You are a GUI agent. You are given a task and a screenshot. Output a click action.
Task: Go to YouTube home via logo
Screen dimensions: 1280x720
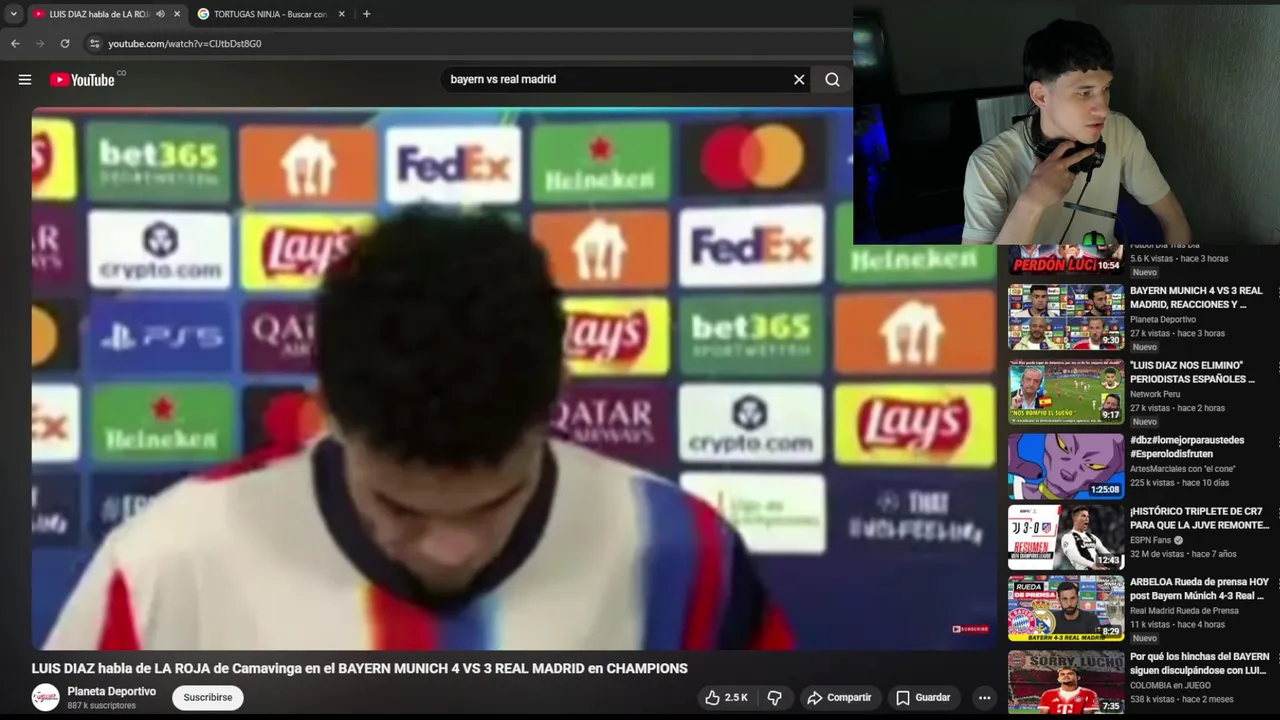(x=82, y=80)
